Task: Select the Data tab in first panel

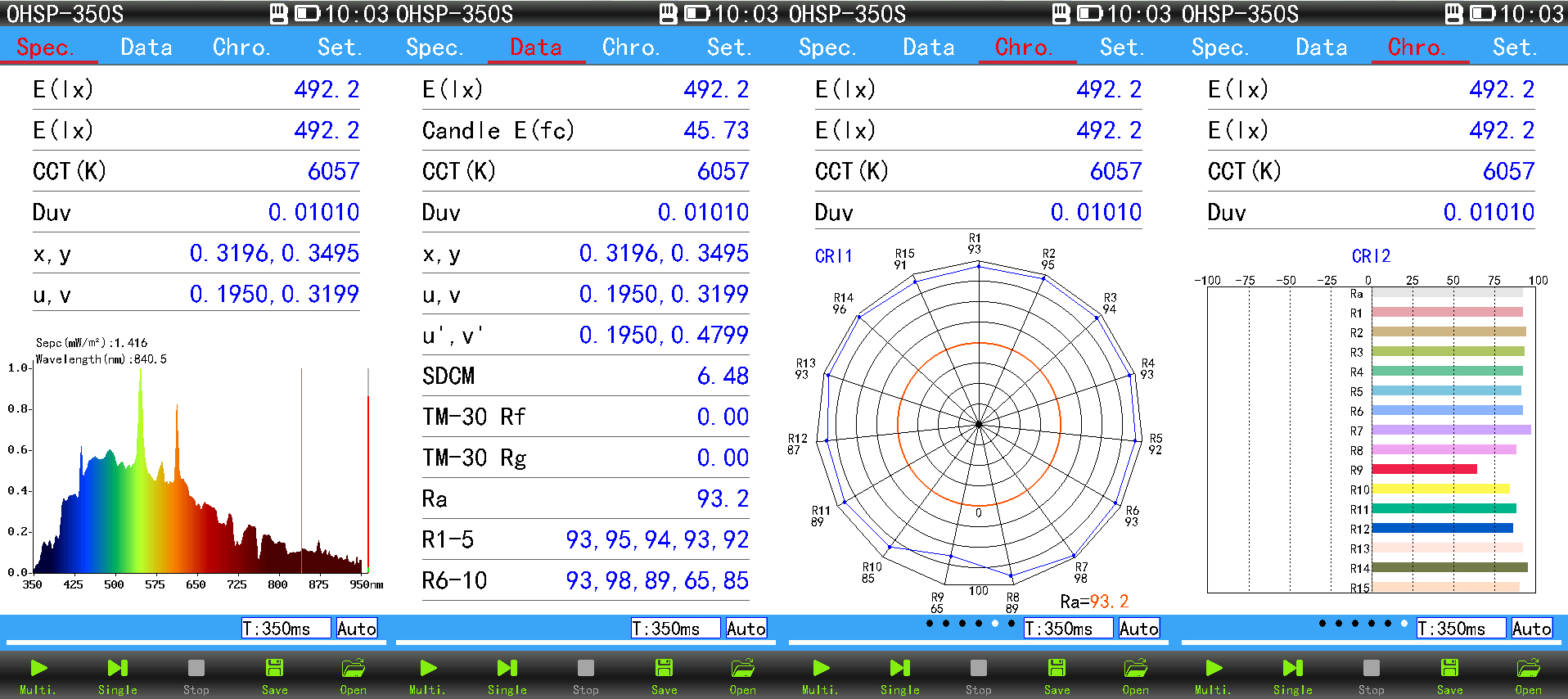Action: click(x=146, y=47)
